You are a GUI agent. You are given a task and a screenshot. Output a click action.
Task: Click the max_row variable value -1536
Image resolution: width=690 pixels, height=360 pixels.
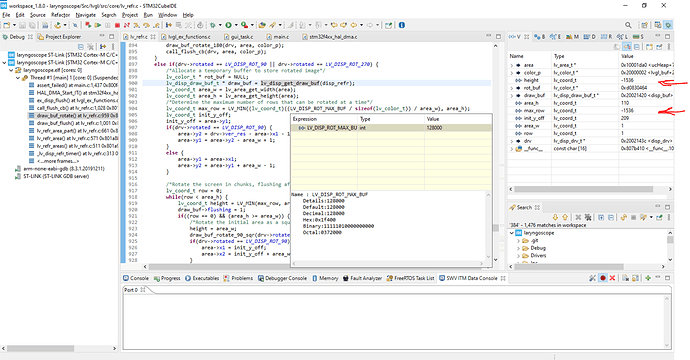point(628,111)
